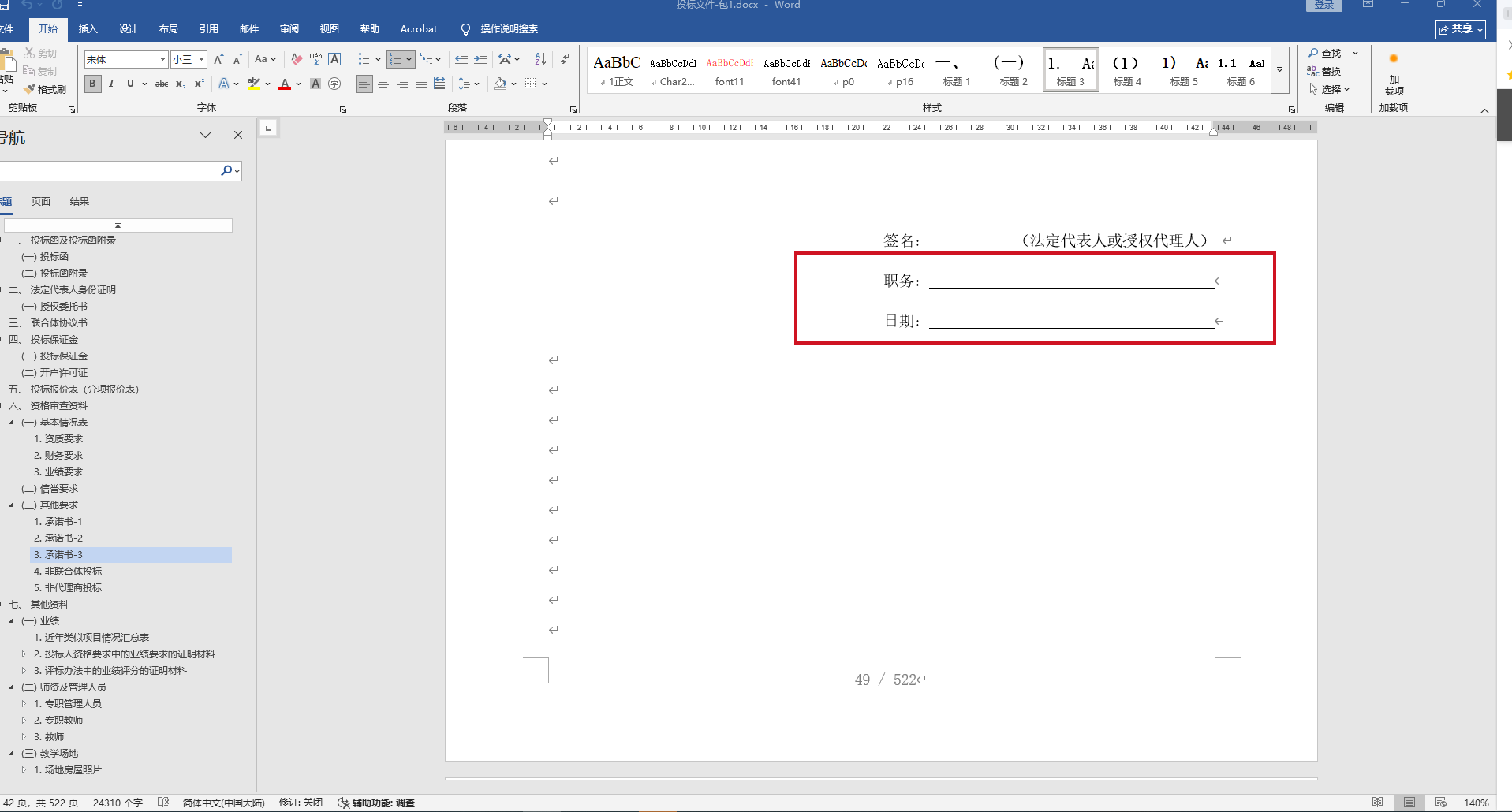Image resolution: width=1512 pixels, height=812 pixels.
Task: Collapse the 基本情况表 tree node
Action: pos(12,423)
